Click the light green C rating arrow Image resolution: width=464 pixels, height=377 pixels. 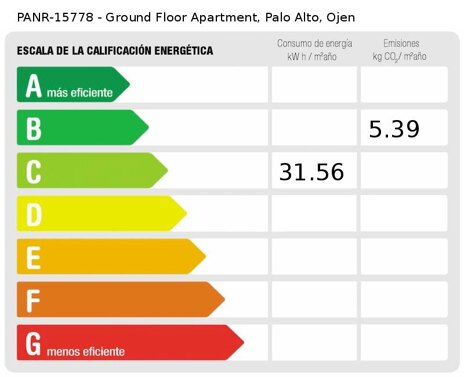pyautogui.click(x=92, y=170)
